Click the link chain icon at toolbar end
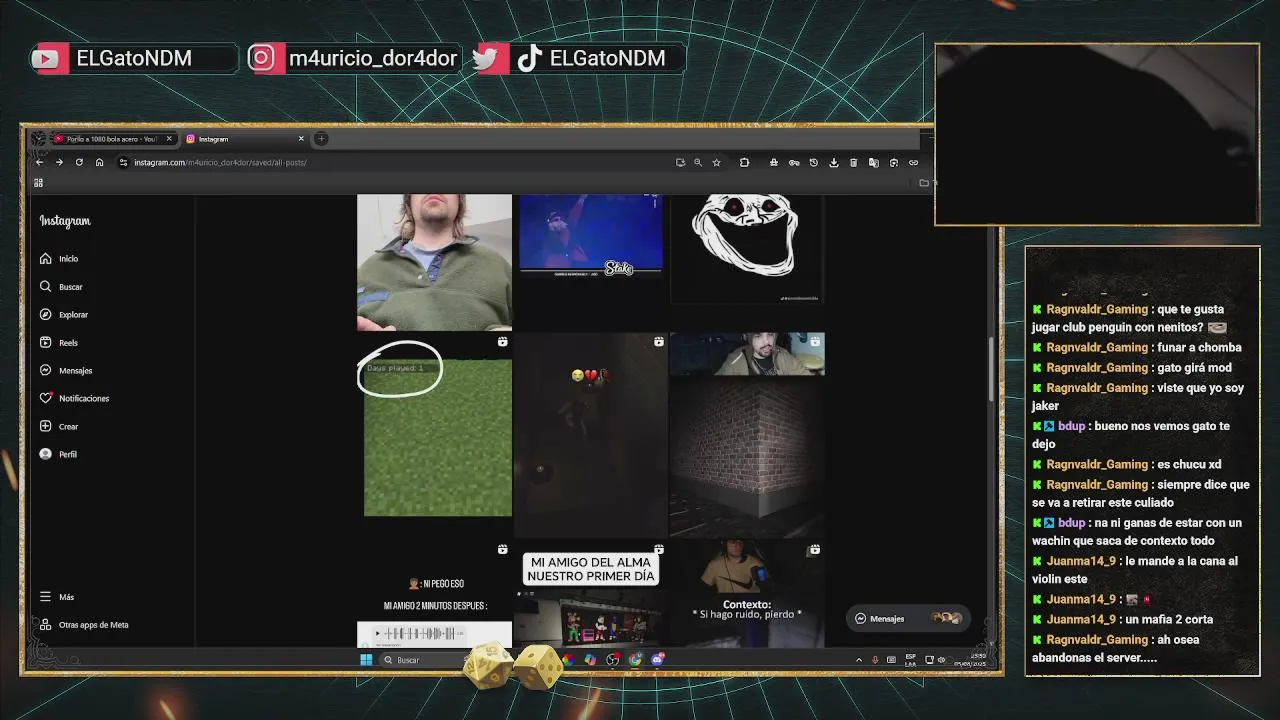The image size is (1280, 720). pos(913,162)
